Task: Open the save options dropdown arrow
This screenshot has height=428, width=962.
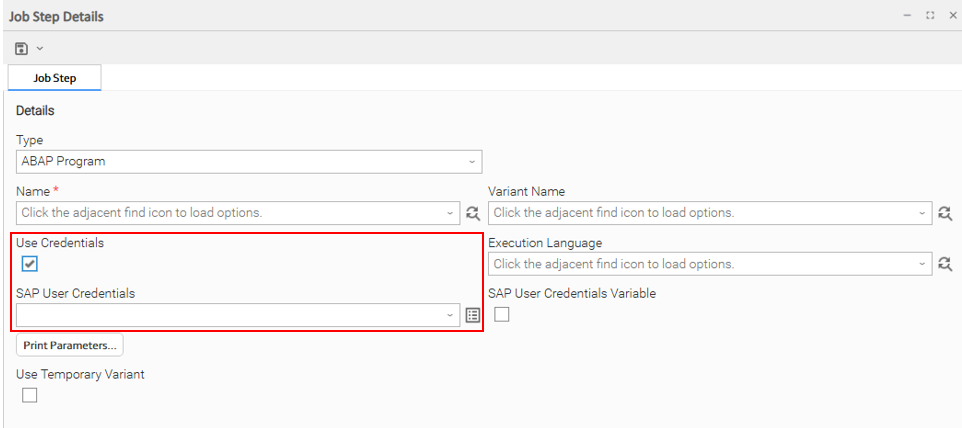Action: pyautogui.click(x=40, y=48)
